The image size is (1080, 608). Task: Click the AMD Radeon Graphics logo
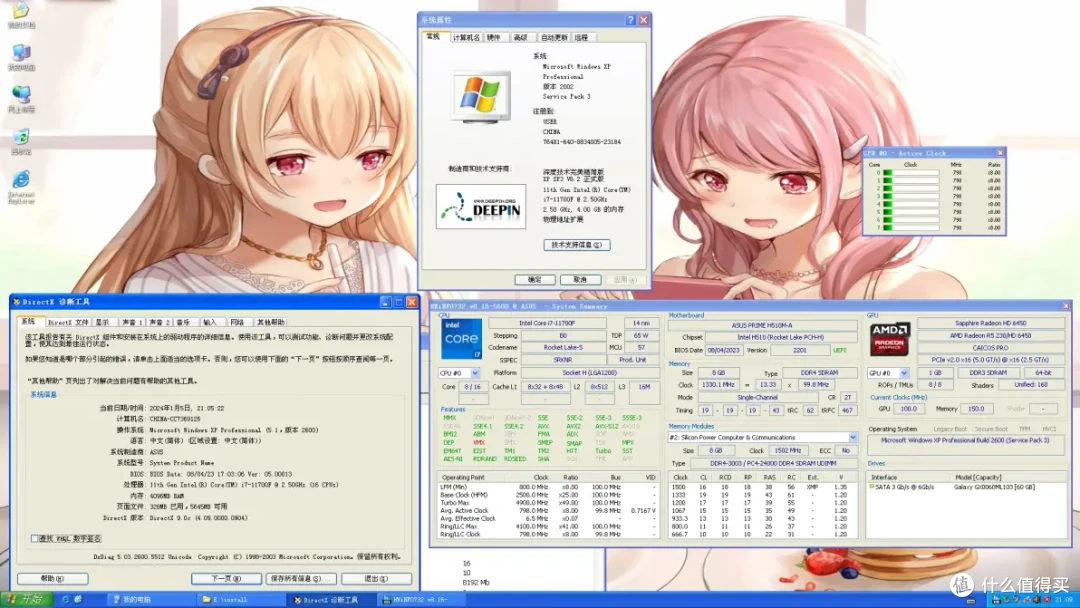[890, 339]
